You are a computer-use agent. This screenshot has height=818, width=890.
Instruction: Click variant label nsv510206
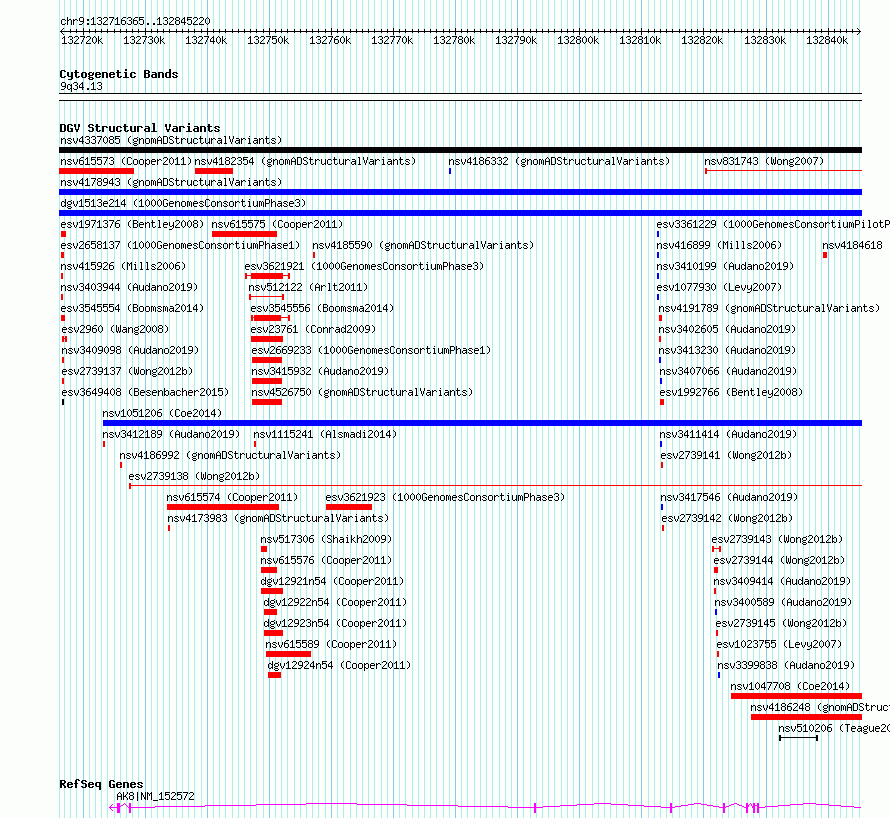(833, 728)
